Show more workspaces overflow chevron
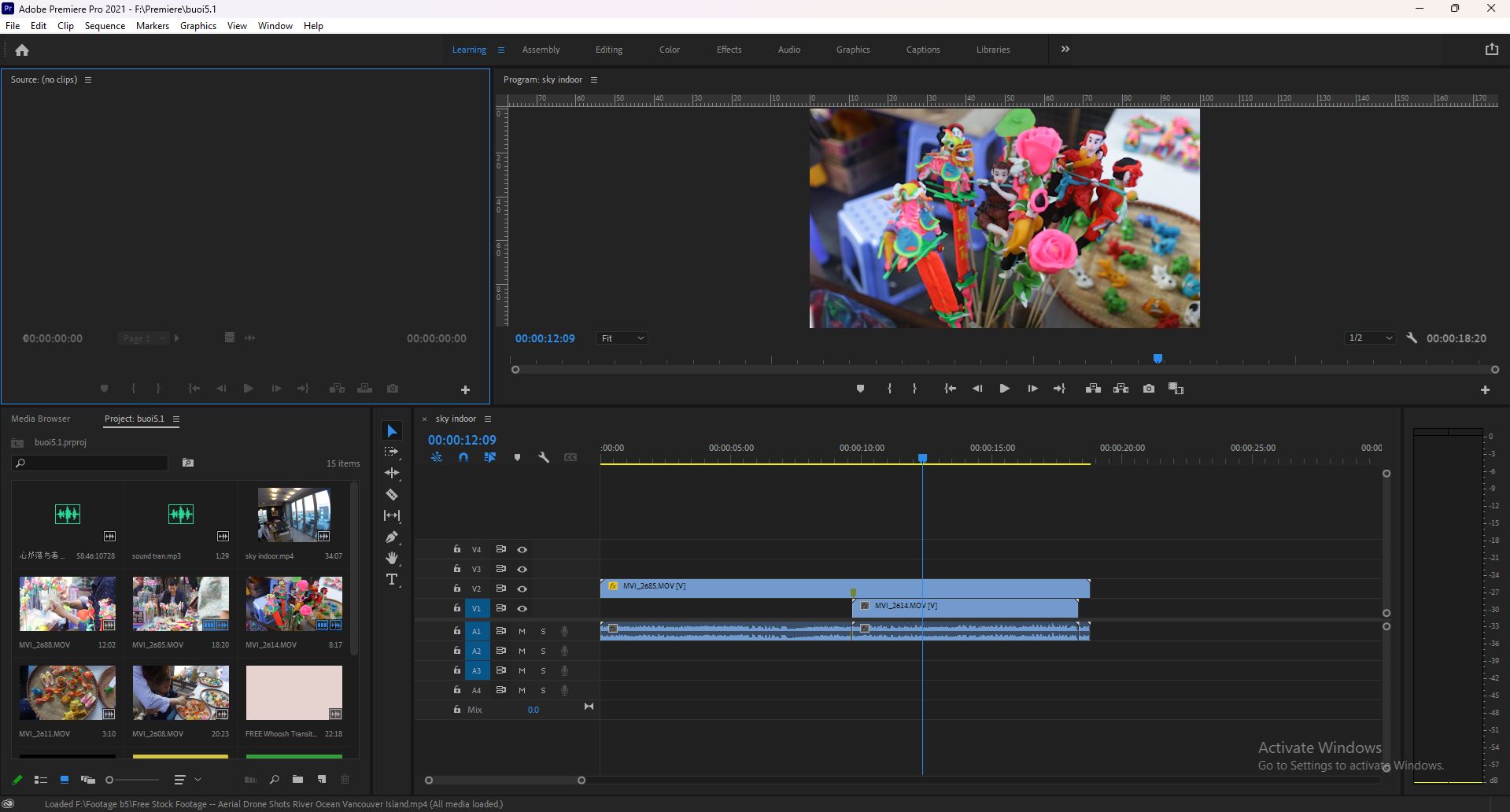This screenshot has width=1510, height=812. (x=1065, y=49)
